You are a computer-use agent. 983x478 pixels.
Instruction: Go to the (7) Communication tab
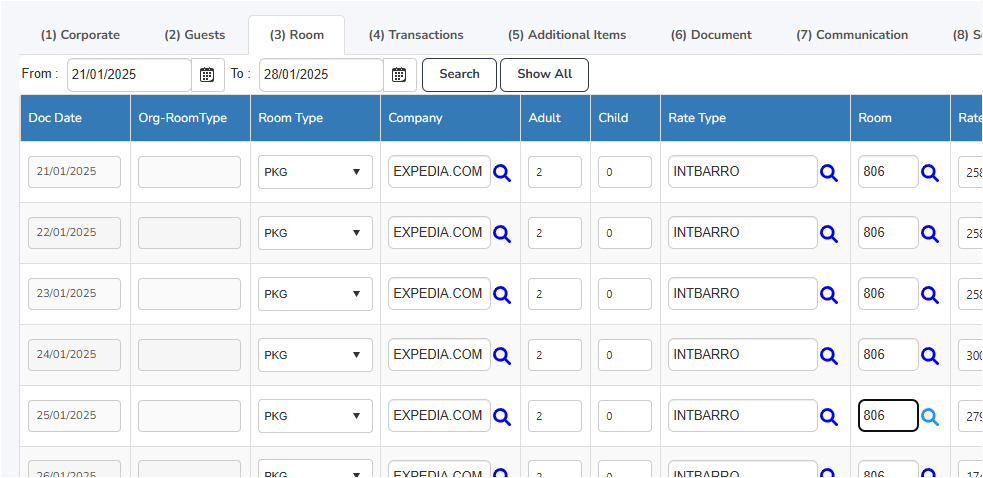[852, 35]
